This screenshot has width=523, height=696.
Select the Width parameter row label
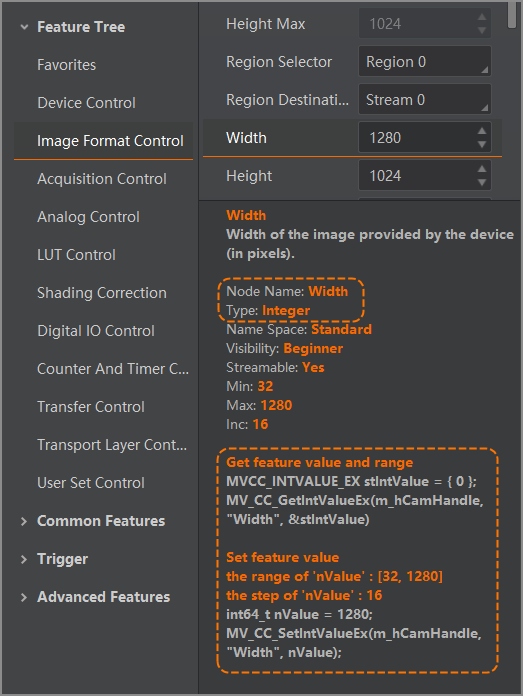tap(246, 138)
